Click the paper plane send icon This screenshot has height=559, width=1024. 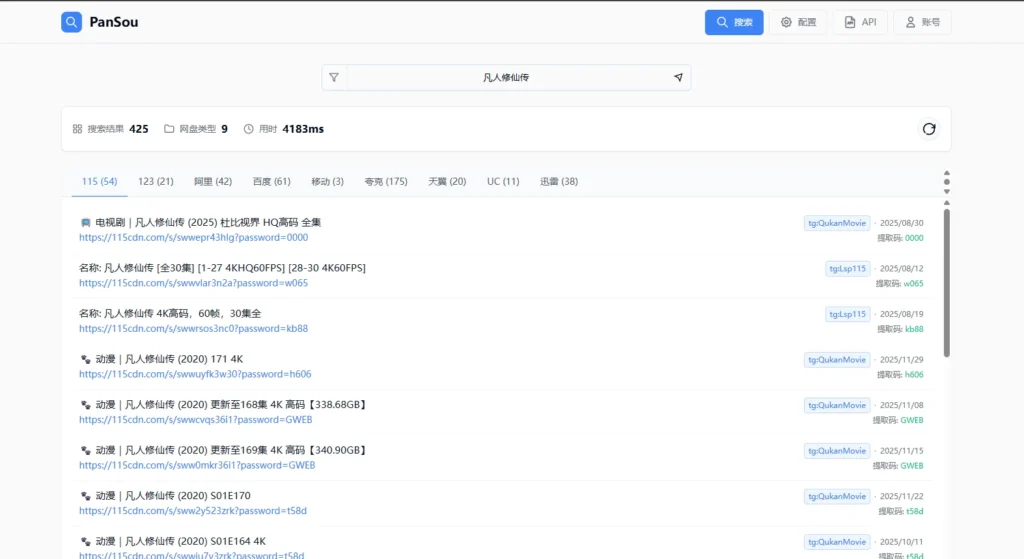coord(678,78)
